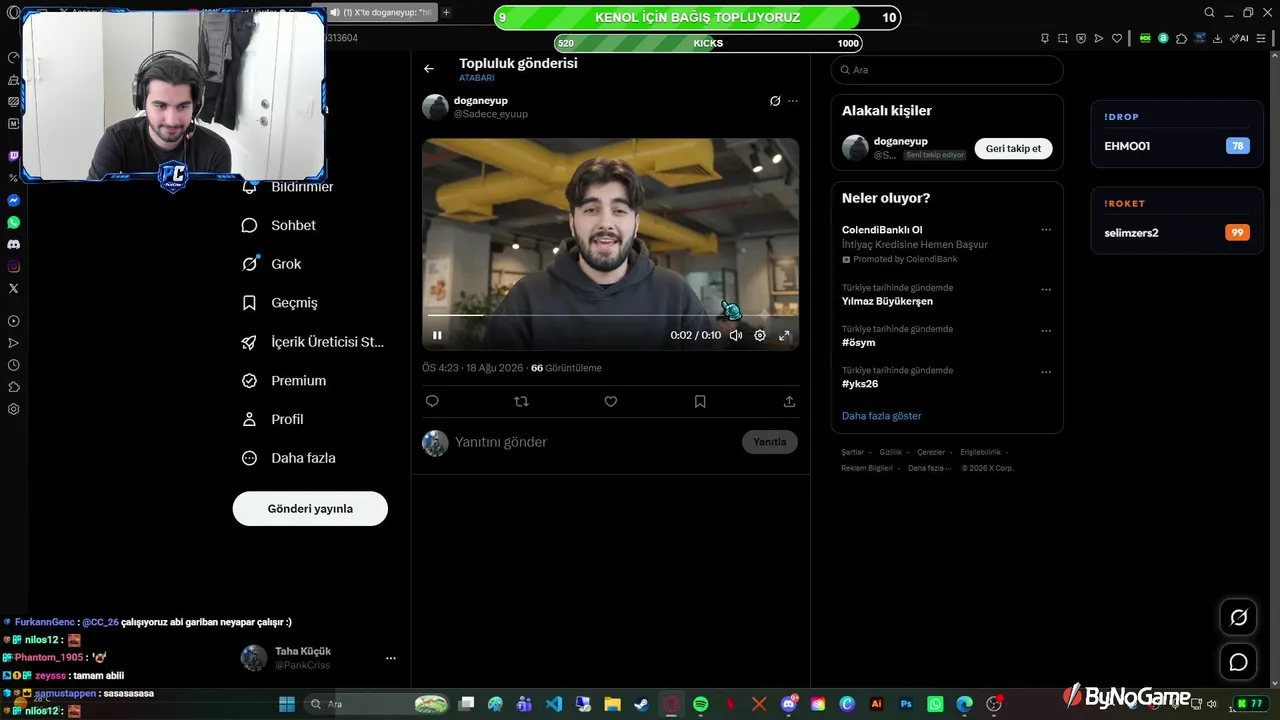This screenshot has width=1280, height=720.
Task: Open İçerik Üreticisi Stüdyosu menu item
Action: tap(313, 341)
